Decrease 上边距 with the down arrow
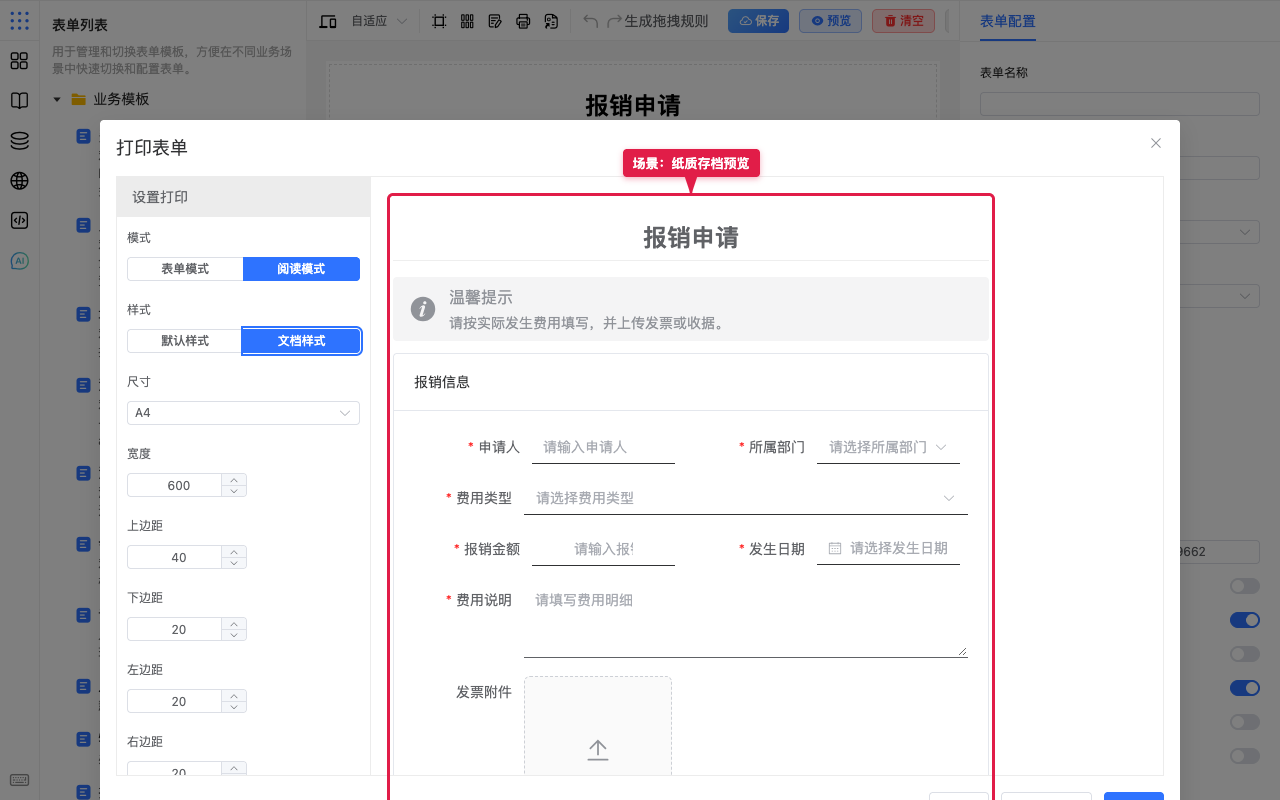Image resolution: width=1280 pixels, height=800 pixels. point(234,563)
